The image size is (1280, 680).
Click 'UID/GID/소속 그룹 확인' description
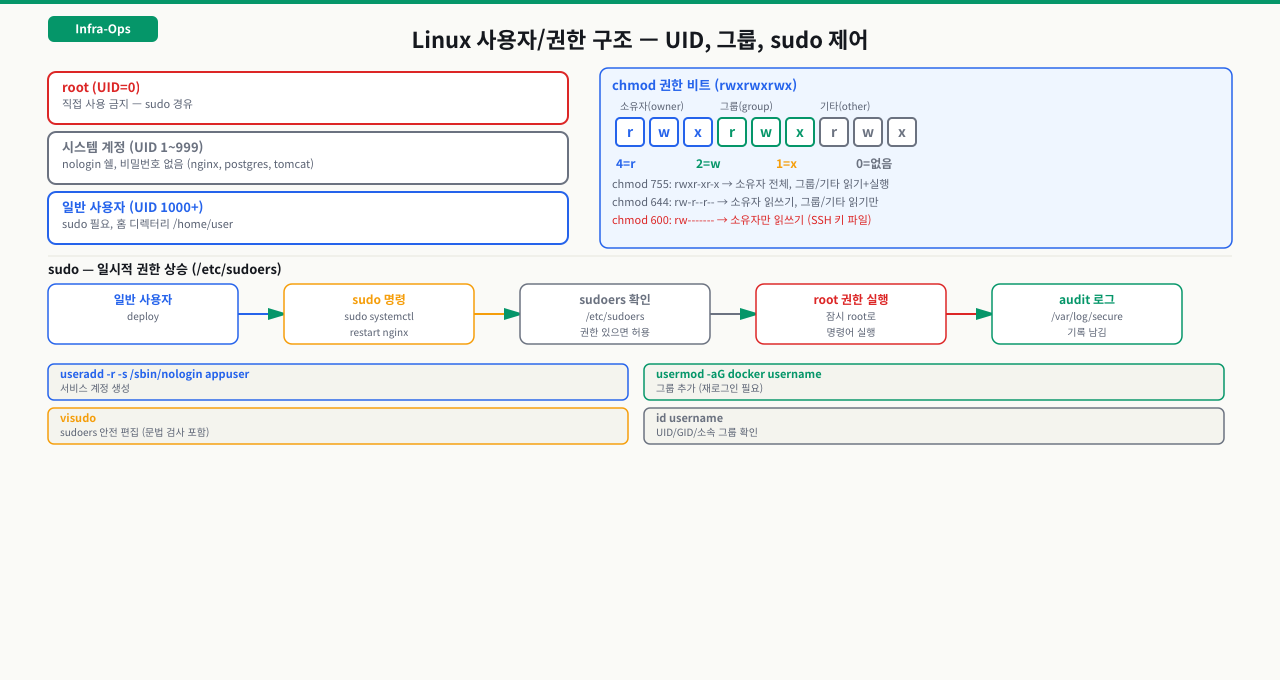(x=707, y=432)
